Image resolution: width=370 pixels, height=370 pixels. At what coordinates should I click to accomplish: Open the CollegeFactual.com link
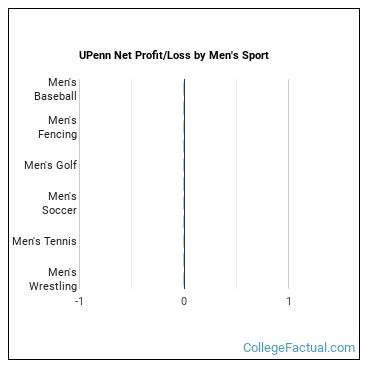pyautogui.click(x=299, y=347)
